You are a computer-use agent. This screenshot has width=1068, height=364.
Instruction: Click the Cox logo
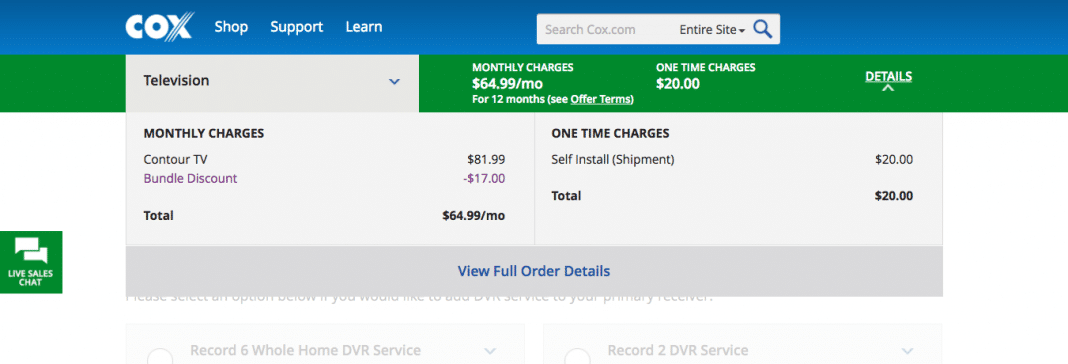pos(159,27)
